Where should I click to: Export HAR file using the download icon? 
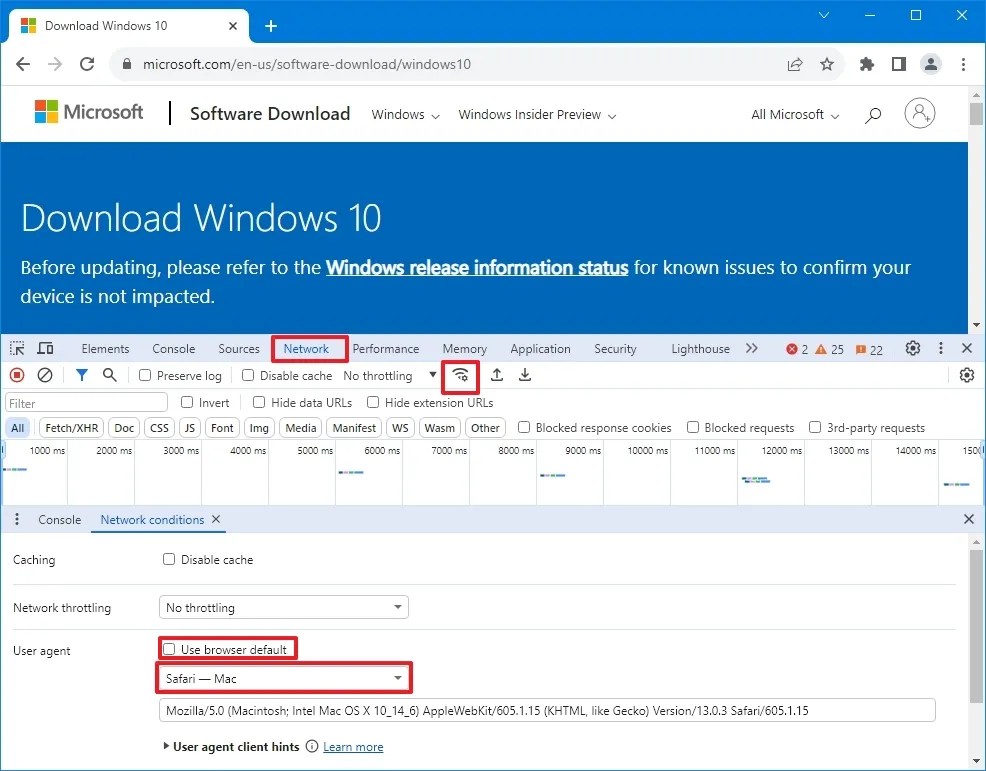coord(525,375)
